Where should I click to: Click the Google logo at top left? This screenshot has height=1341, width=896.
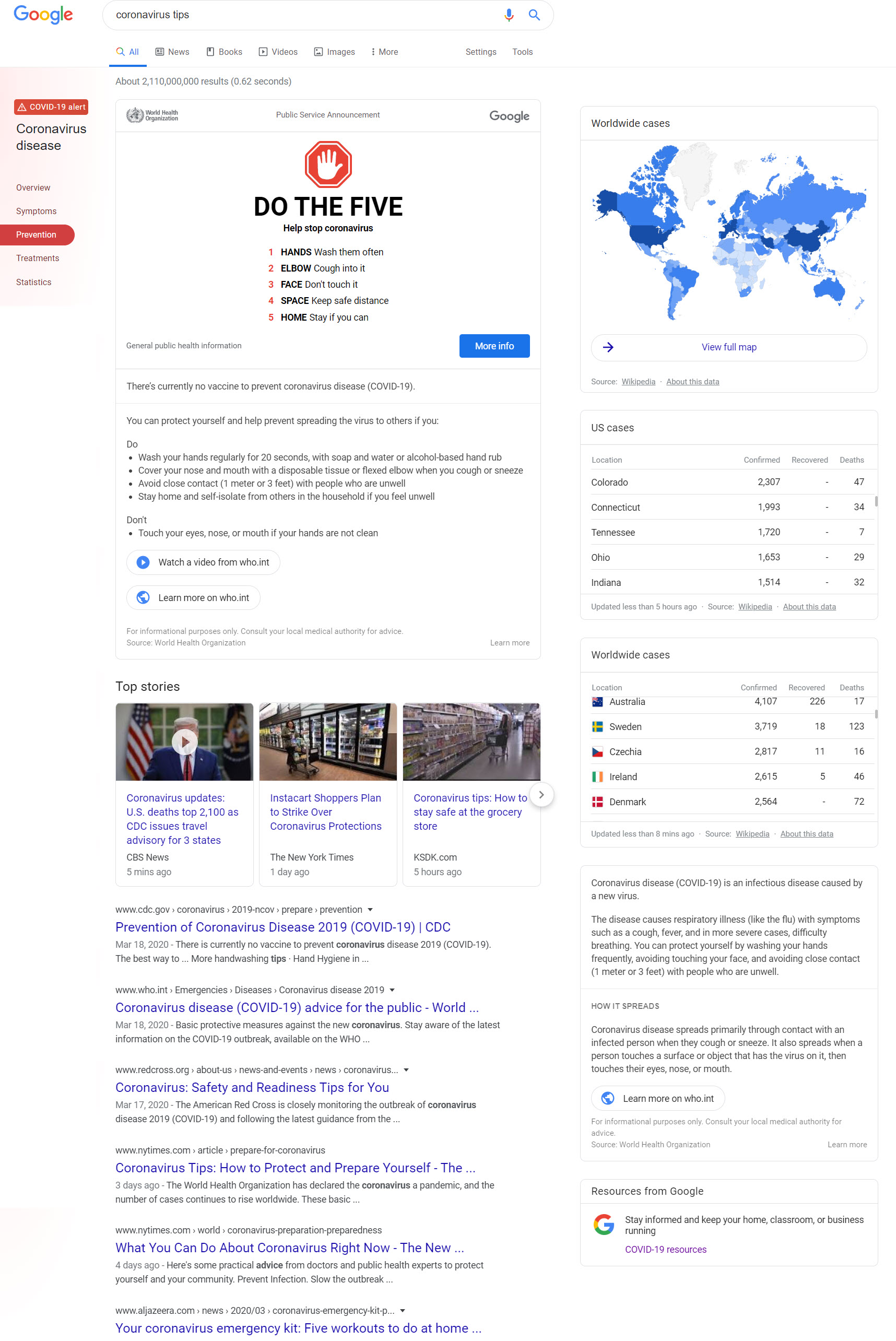click(x=43, y=14)
